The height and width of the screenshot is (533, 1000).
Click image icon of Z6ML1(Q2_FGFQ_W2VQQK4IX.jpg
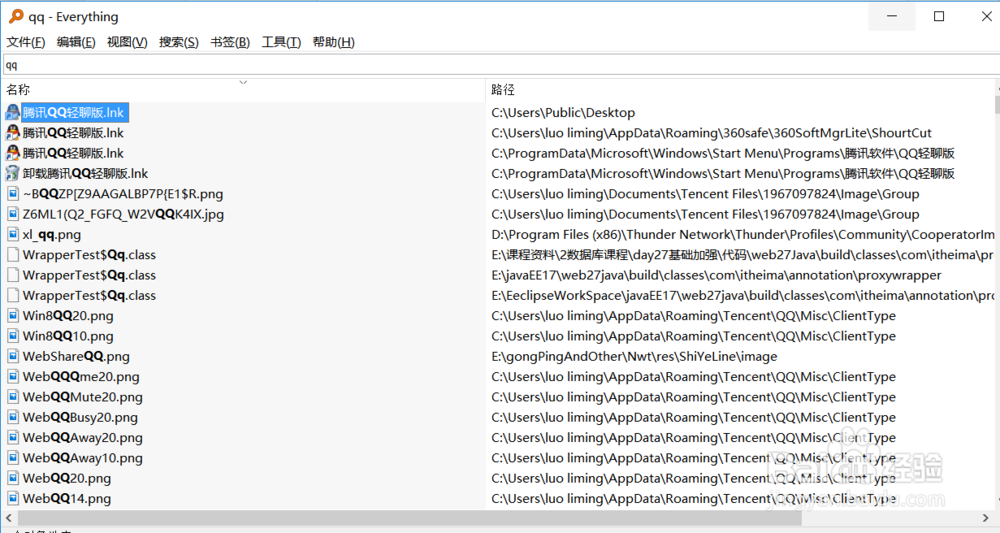(x=13, y=214)
